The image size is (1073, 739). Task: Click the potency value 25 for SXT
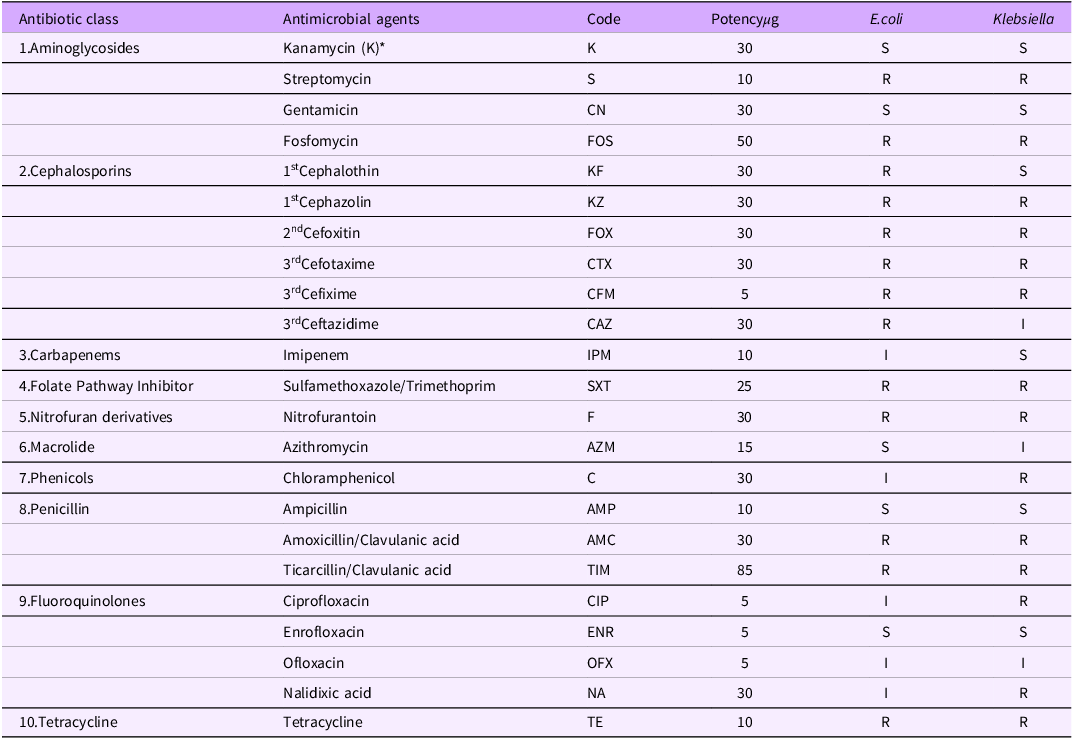tap(744, 386)
